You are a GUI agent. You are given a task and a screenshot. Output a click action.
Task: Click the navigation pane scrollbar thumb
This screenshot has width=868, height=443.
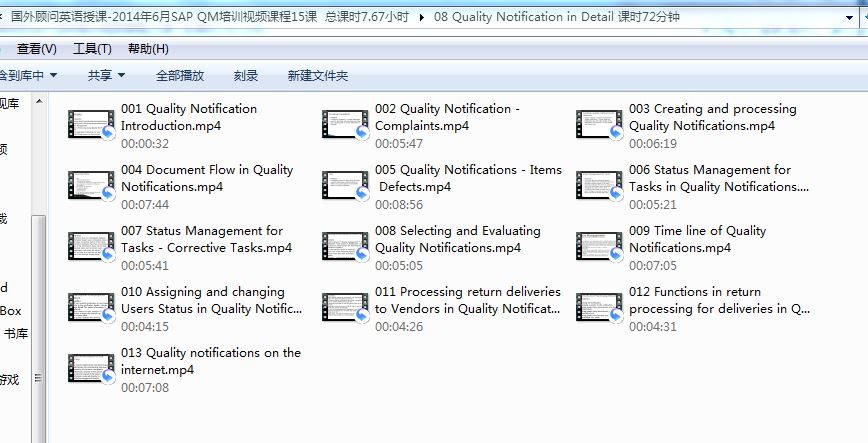(39, 327)
